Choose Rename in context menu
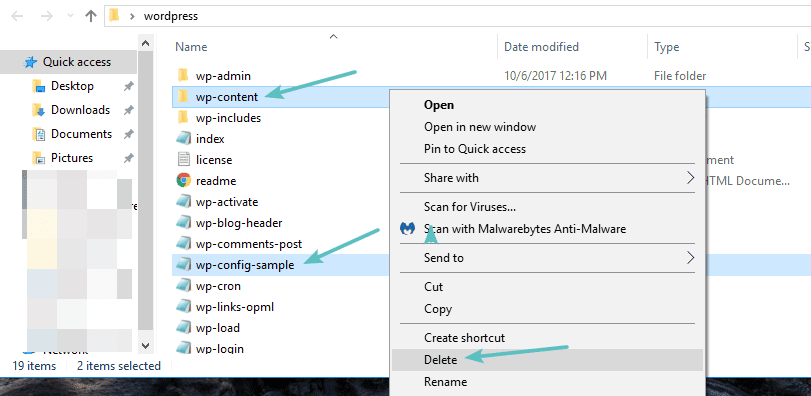This screenshot has height=396, width=811. click(549, 382)
